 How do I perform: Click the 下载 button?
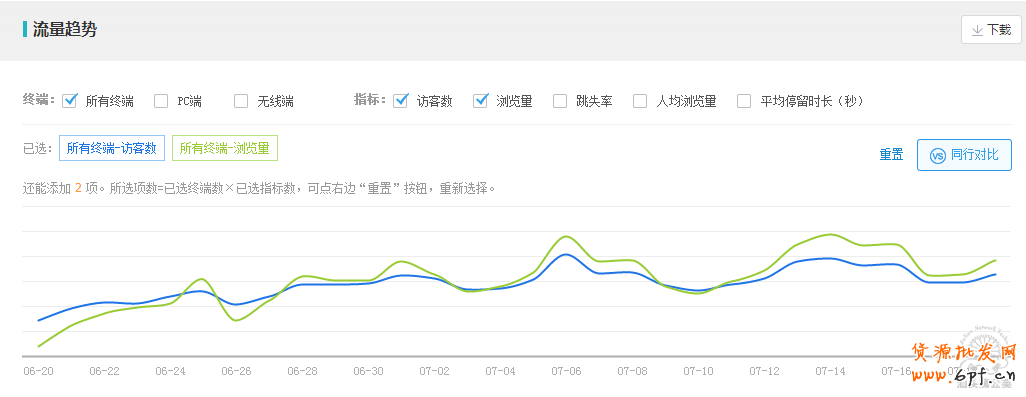(991, 30)
